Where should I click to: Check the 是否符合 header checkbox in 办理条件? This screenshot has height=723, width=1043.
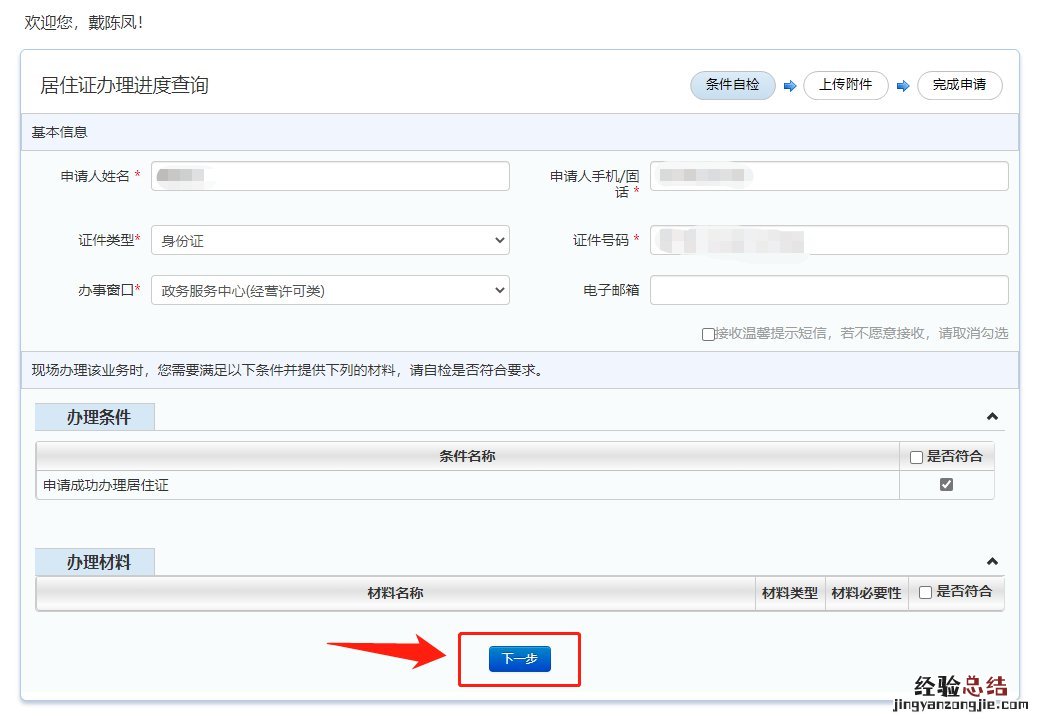coord(916,457)
